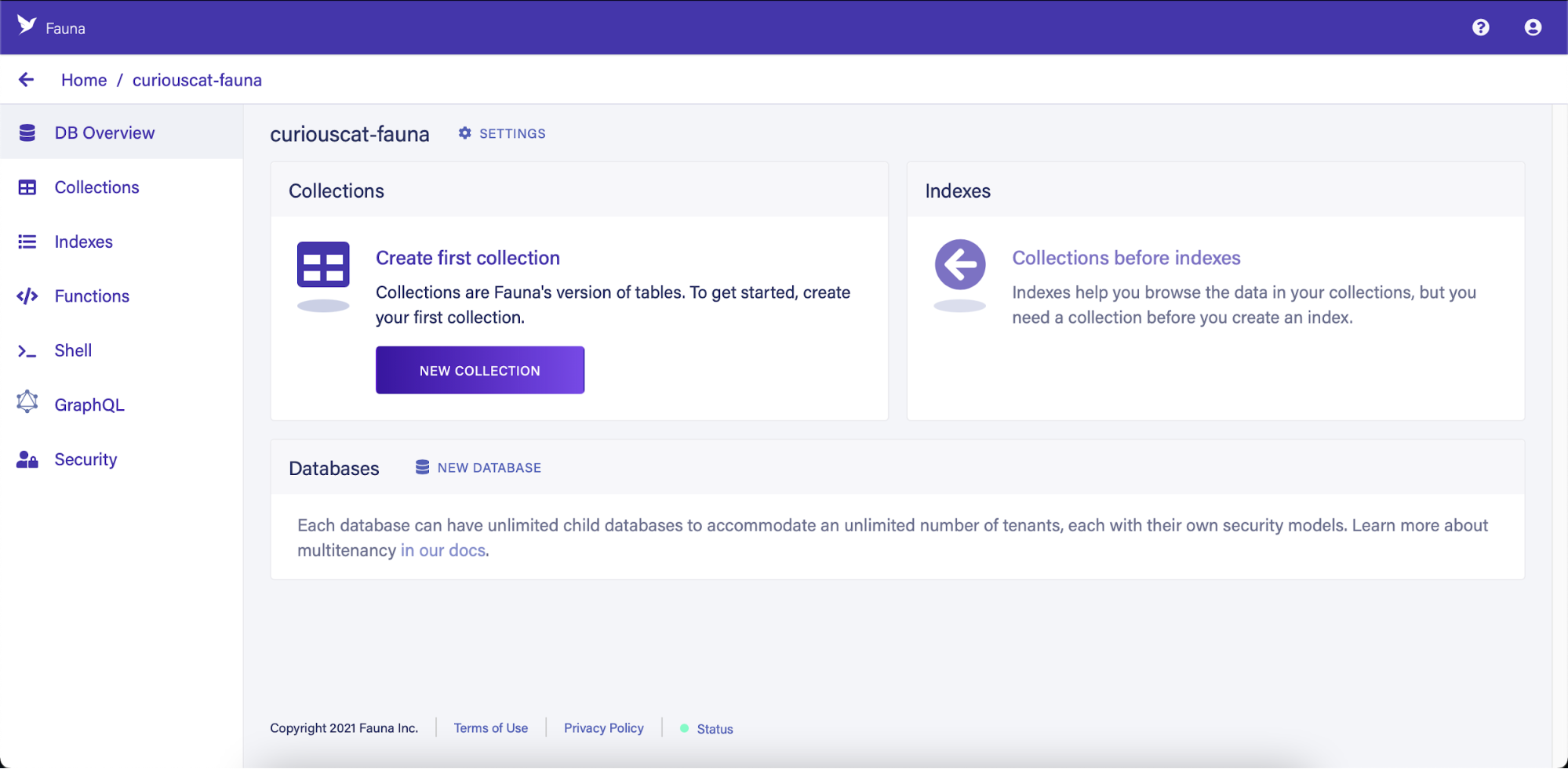This screenshot has width=1568, height=769.
Task: Click the collection table icon in card
Action: tap(323, 265)
